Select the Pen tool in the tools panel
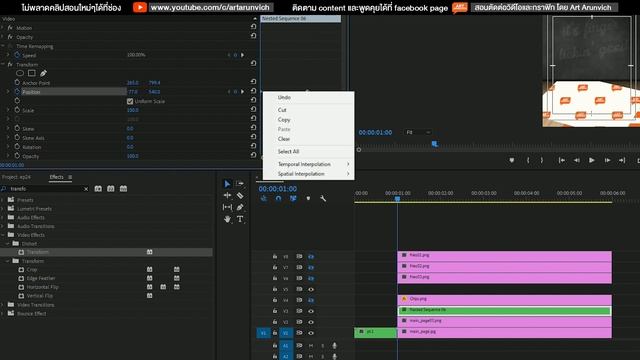The width and height of the screenshot is (640, 360). 240,207
